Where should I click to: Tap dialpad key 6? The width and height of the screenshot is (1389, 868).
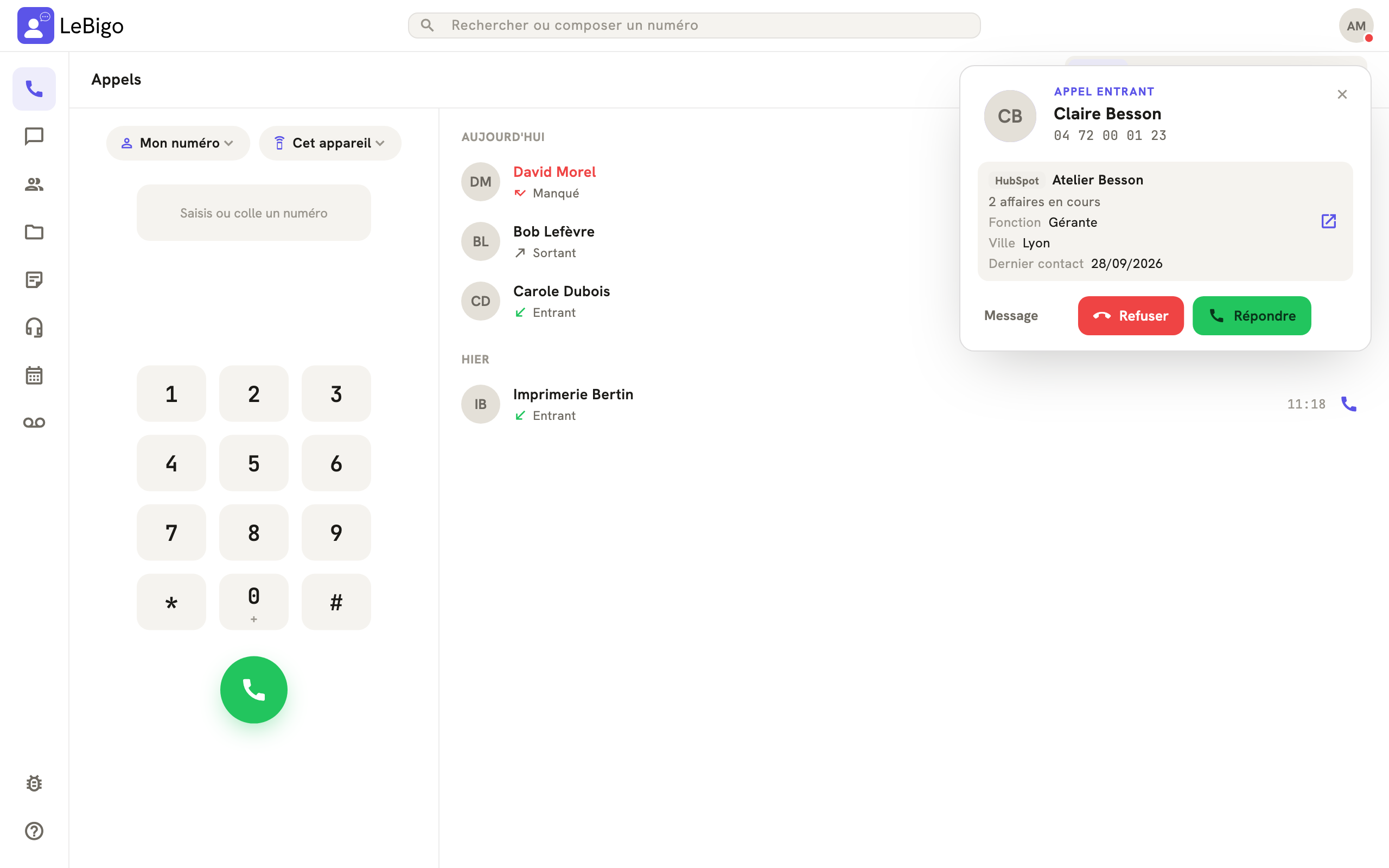336,463
